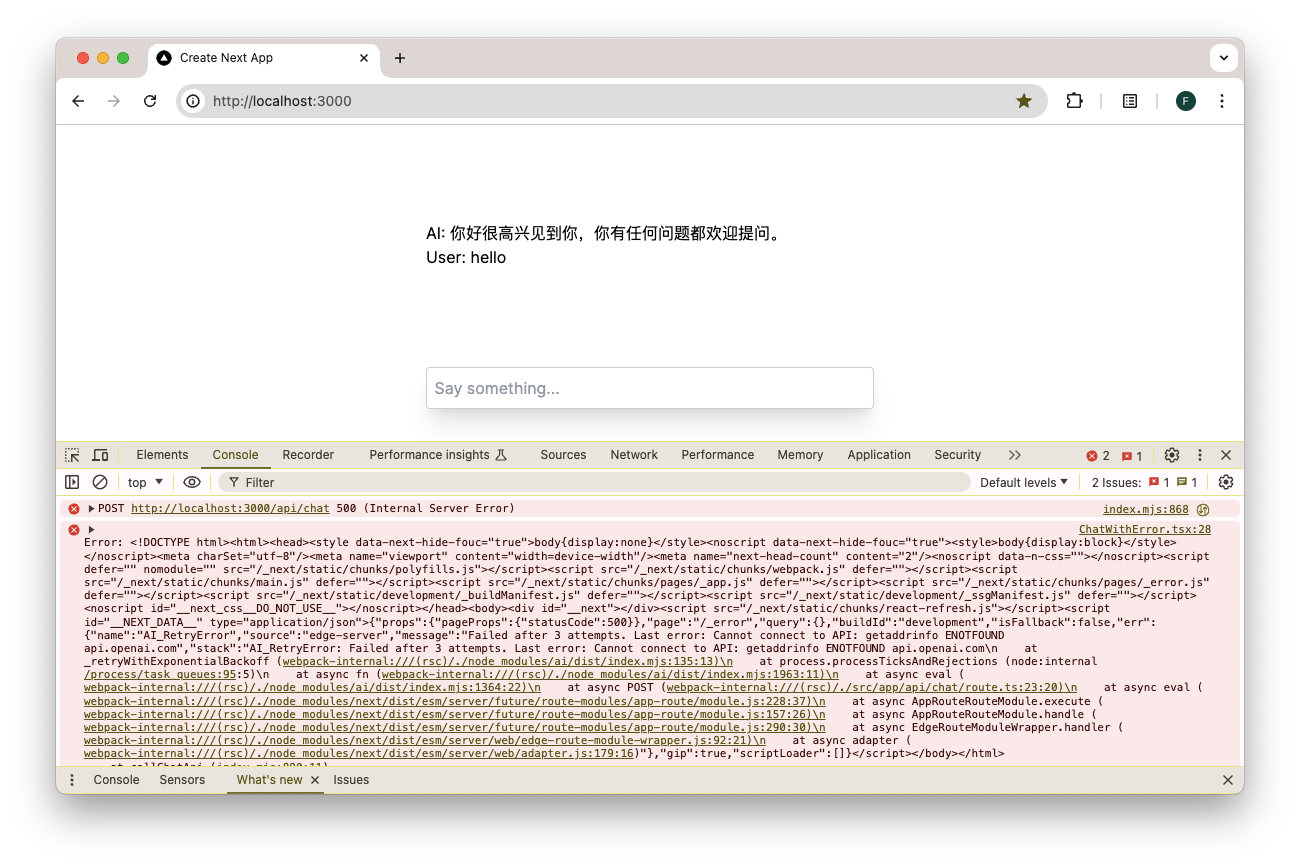Open the index.mjs:135:13 stack trace link
Screen dimensions: 1300x868
coord(507,662)
